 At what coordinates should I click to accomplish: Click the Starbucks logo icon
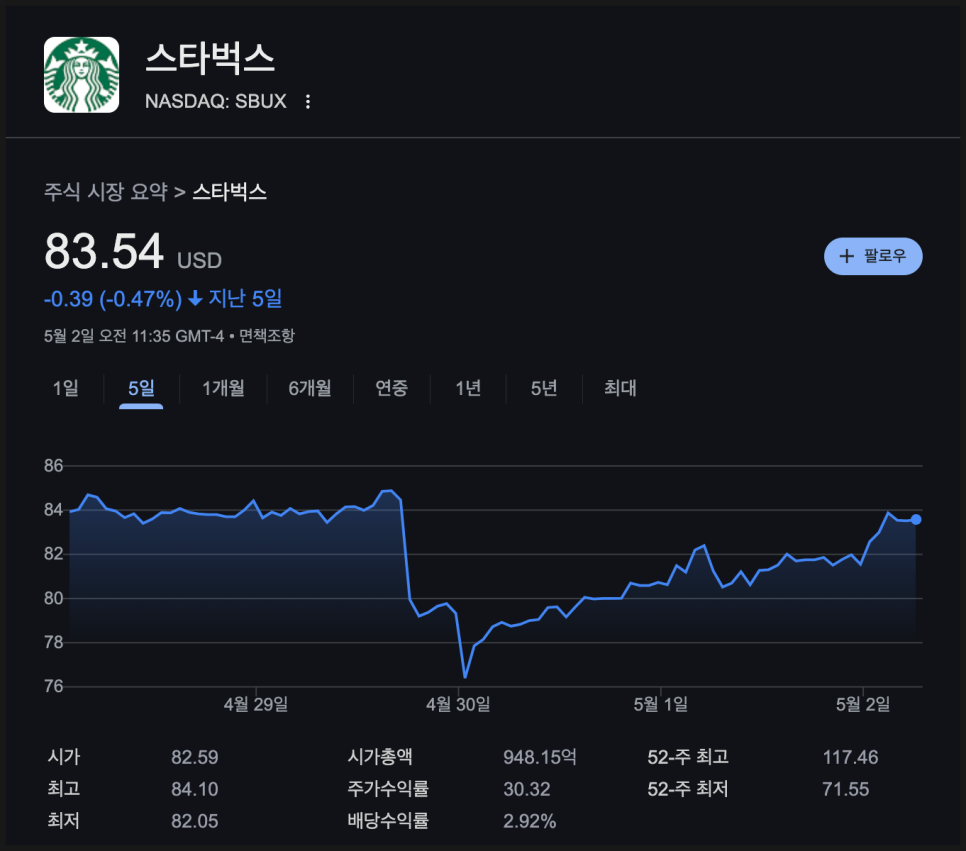tap(81, 75)
